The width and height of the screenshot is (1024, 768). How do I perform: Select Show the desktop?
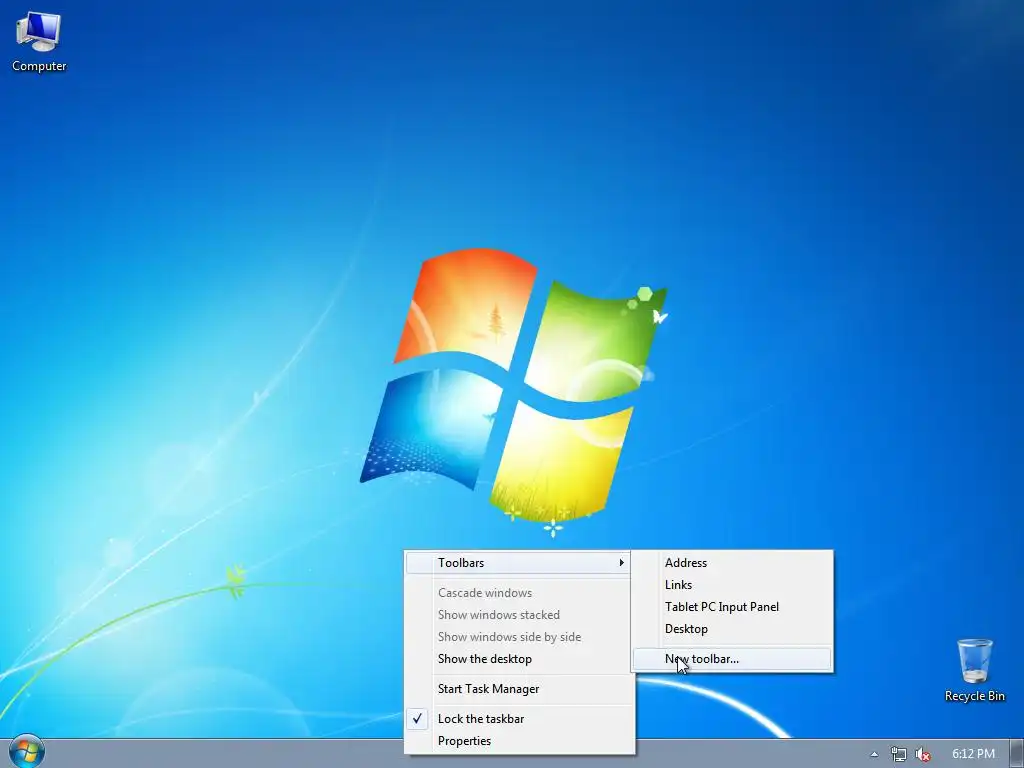pos(520,659)
